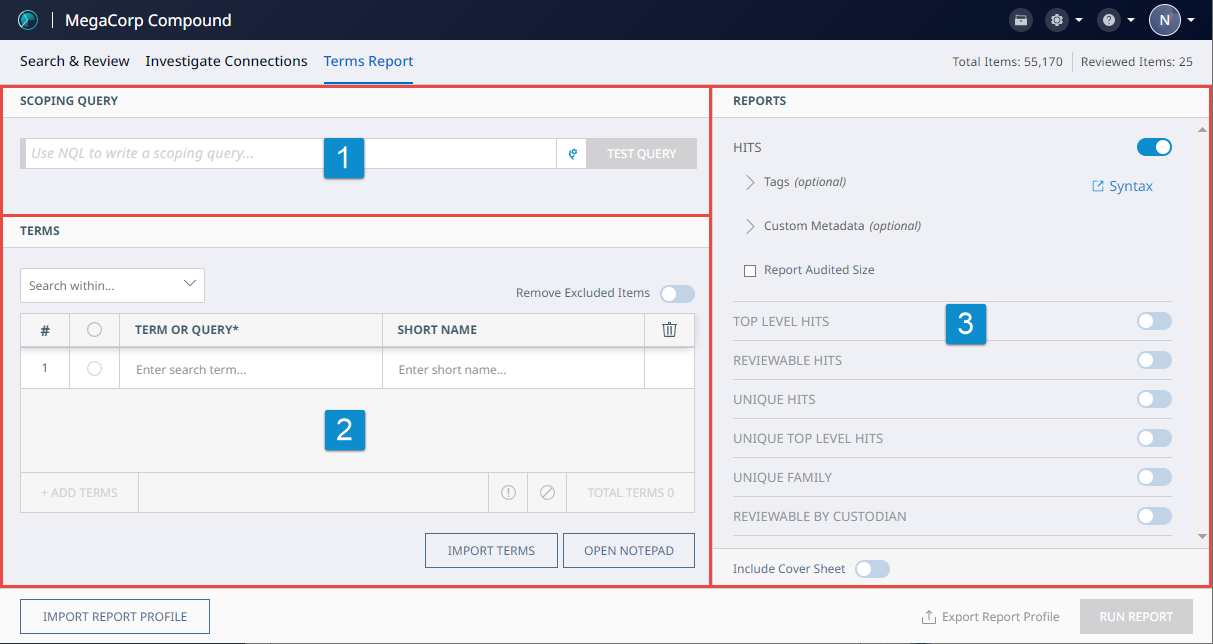This screenshot has width=1213, height=644.
Task: Click the Import Terms button
Action: [x=491, y=550]
